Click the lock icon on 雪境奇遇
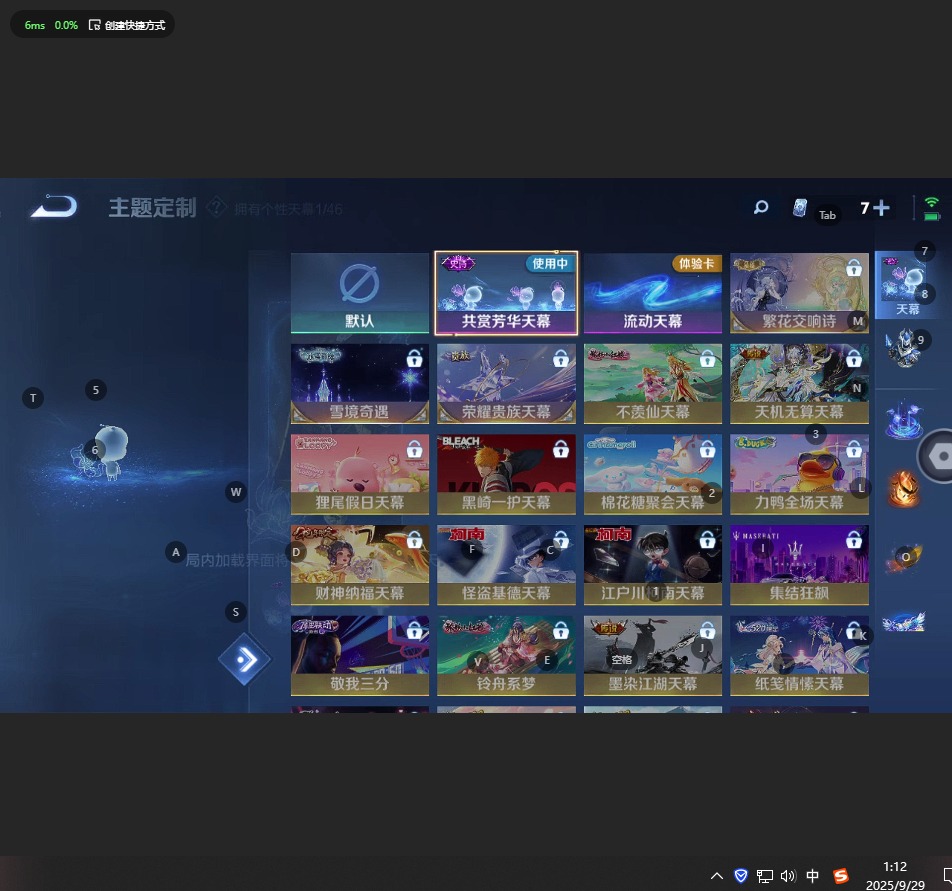This screenshot has height=891, width=952. [x=414, y=358]
